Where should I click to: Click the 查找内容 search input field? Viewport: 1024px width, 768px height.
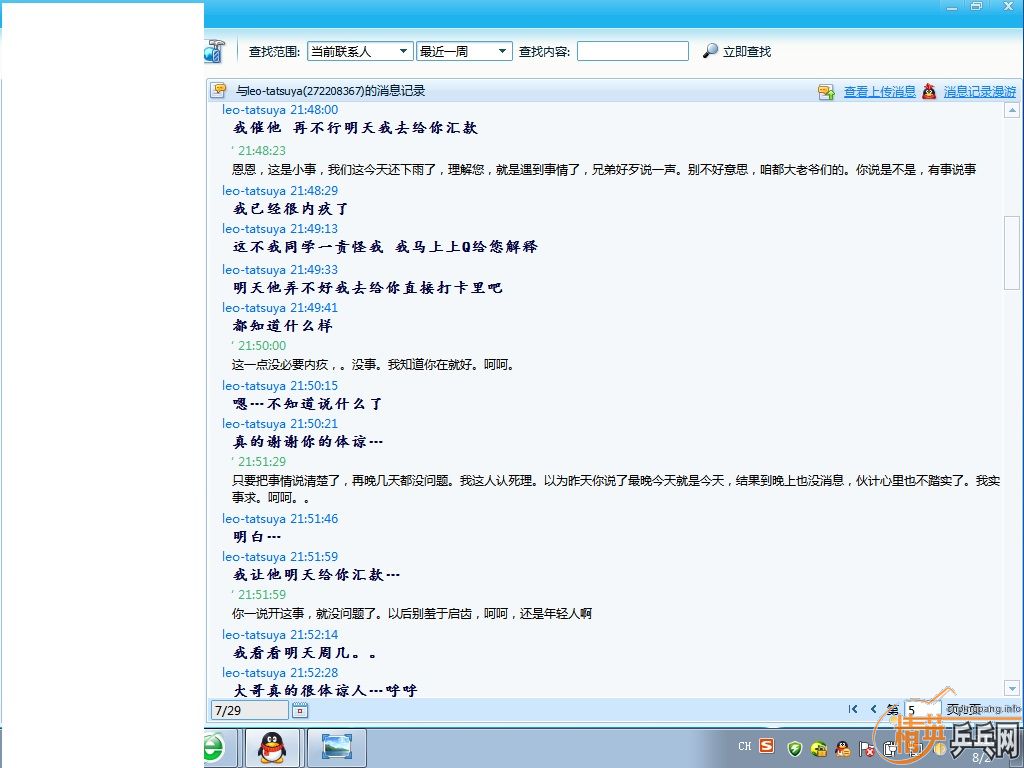(x=632, y=51)
